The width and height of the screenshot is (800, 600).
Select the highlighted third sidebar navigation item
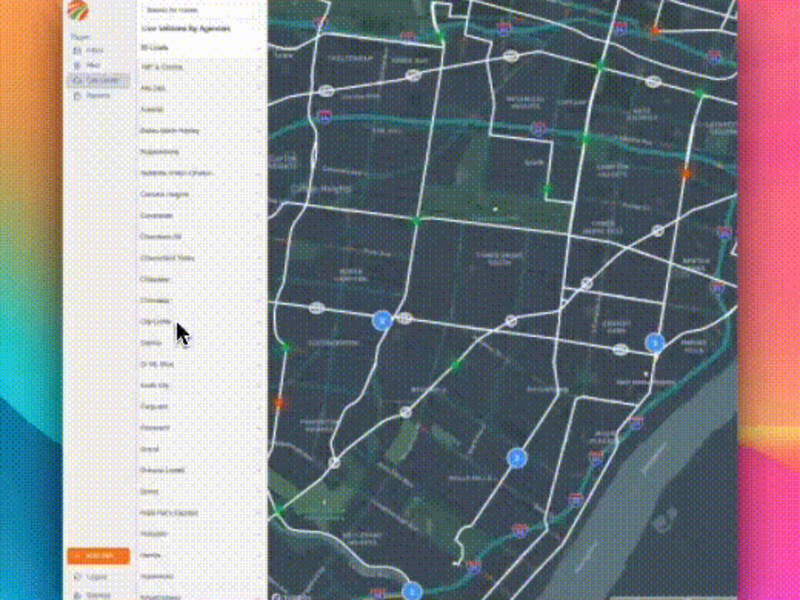[x=98, y=80]
